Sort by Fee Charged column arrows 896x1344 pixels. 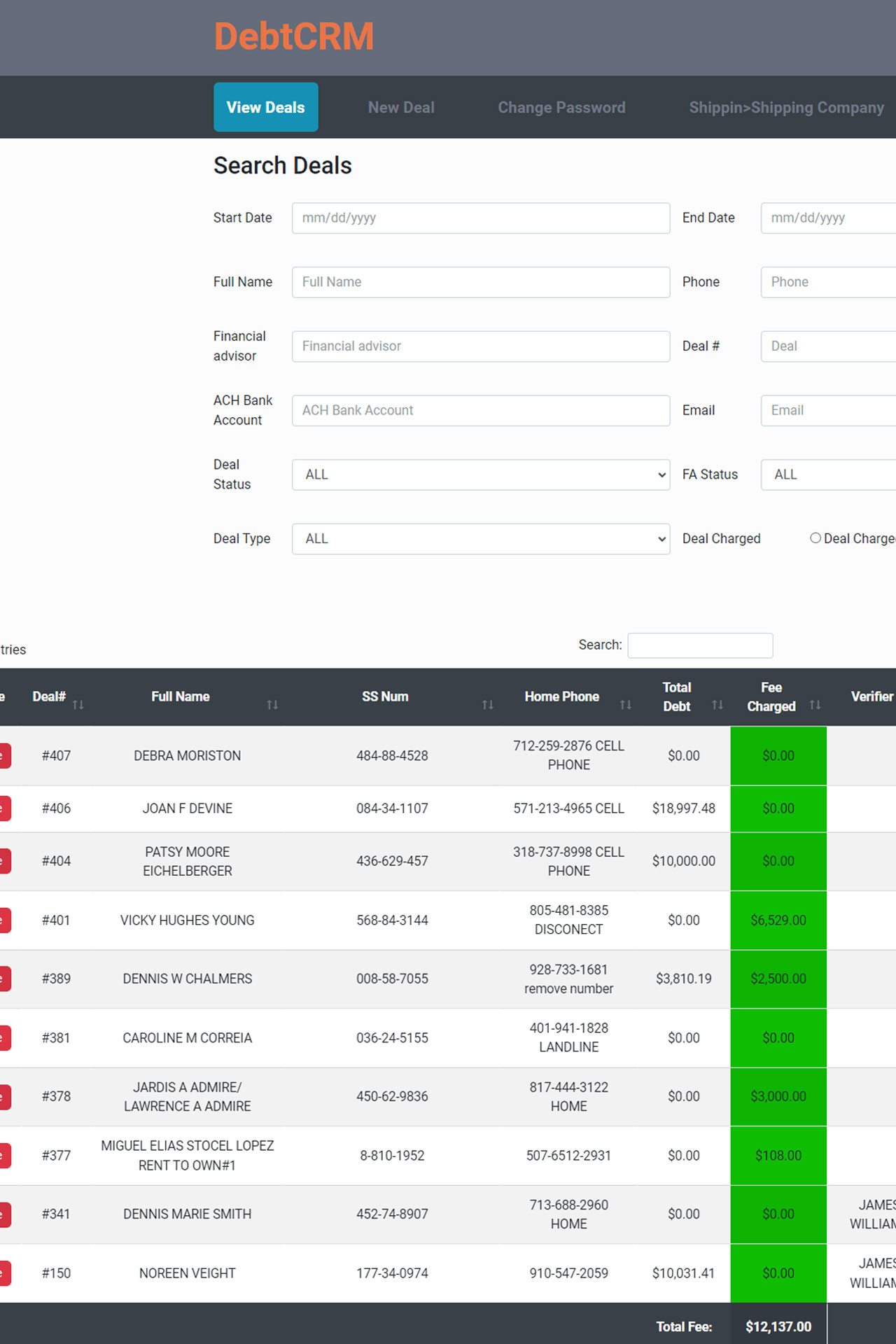pyautogui.click(x=815, y=704)
